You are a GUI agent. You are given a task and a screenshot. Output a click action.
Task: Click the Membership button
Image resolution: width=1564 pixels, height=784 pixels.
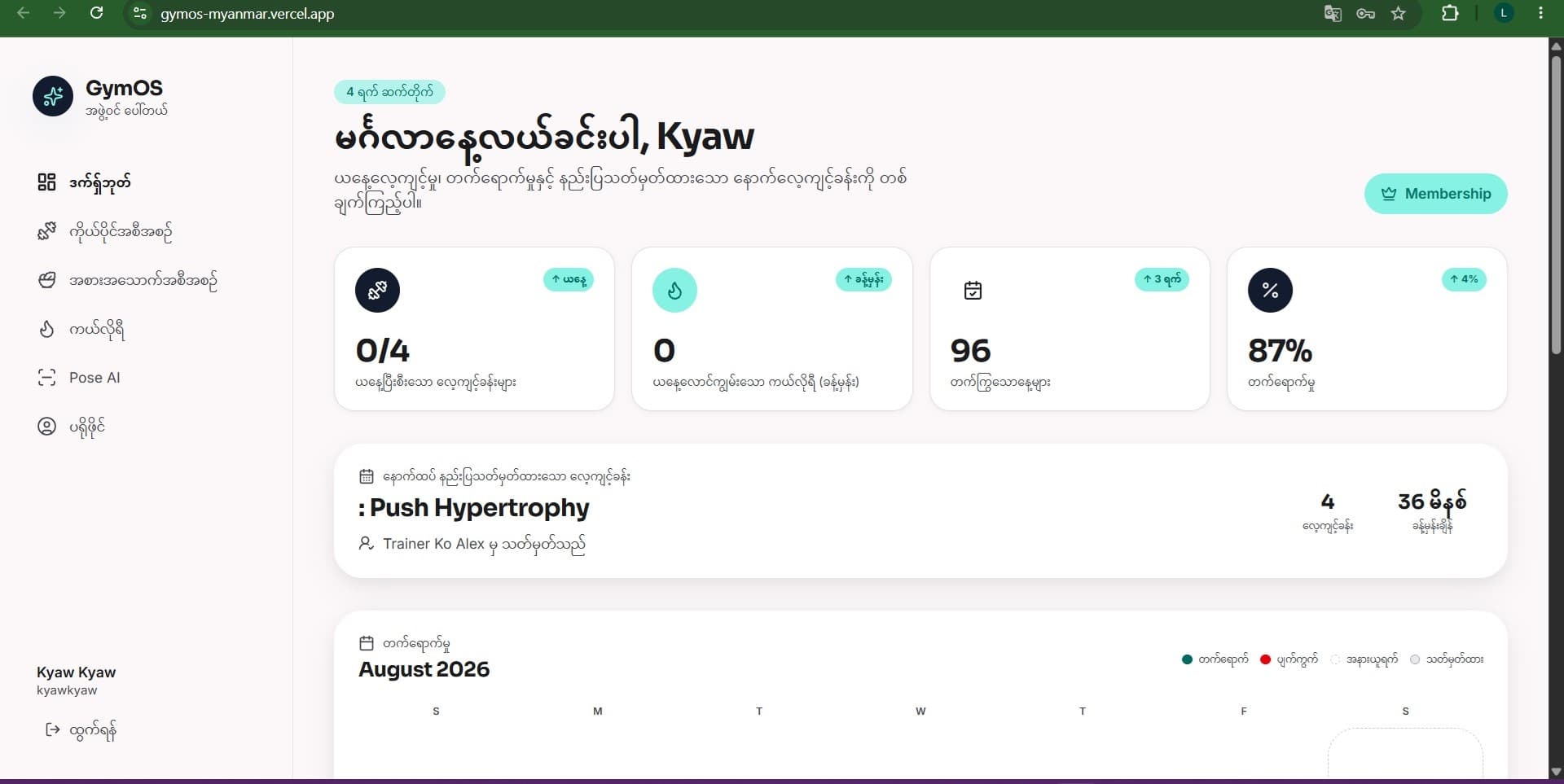coord(1435,194)
